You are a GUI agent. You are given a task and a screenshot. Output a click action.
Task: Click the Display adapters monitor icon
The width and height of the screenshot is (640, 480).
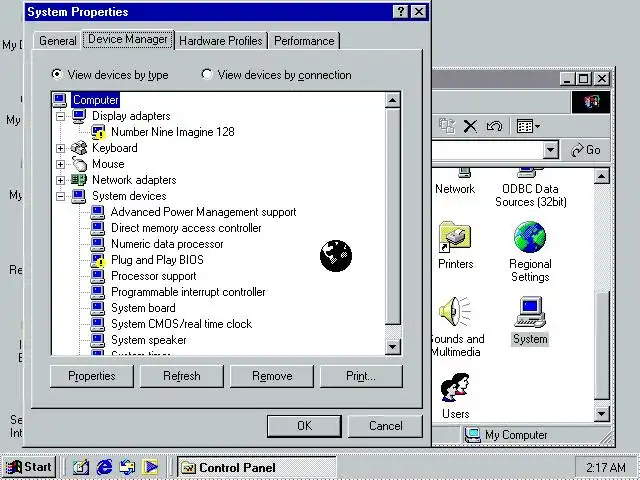pos(79,116)
